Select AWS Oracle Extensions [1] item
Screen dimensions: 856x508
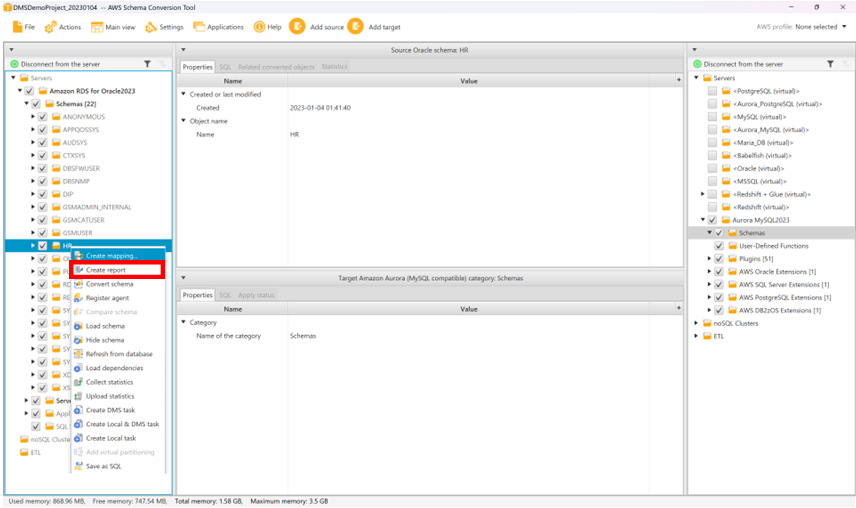tap(777, 272)
